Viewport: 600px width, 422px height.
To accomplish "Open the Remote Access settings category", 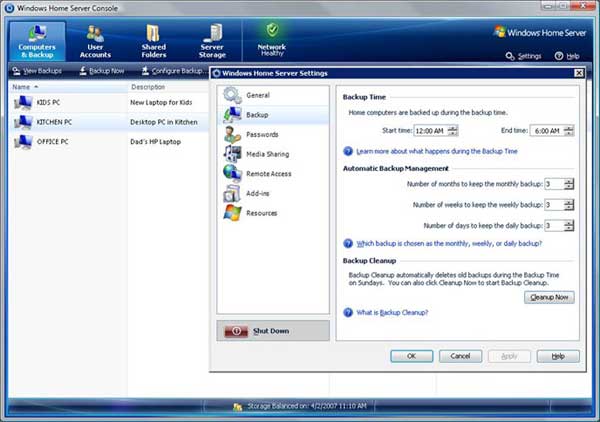I will pyautogui.click(x=273, y=174).
